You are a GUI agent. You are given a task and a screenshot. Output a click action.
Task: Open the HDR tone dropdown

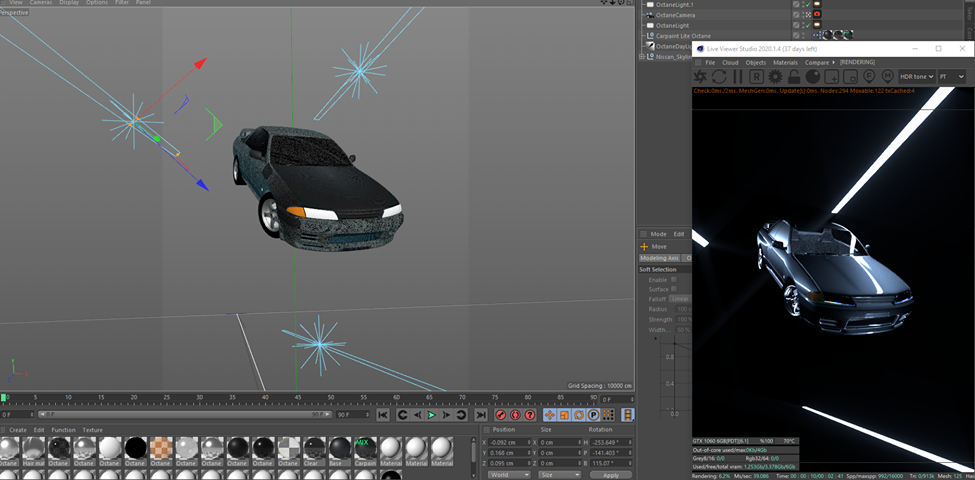917,76
